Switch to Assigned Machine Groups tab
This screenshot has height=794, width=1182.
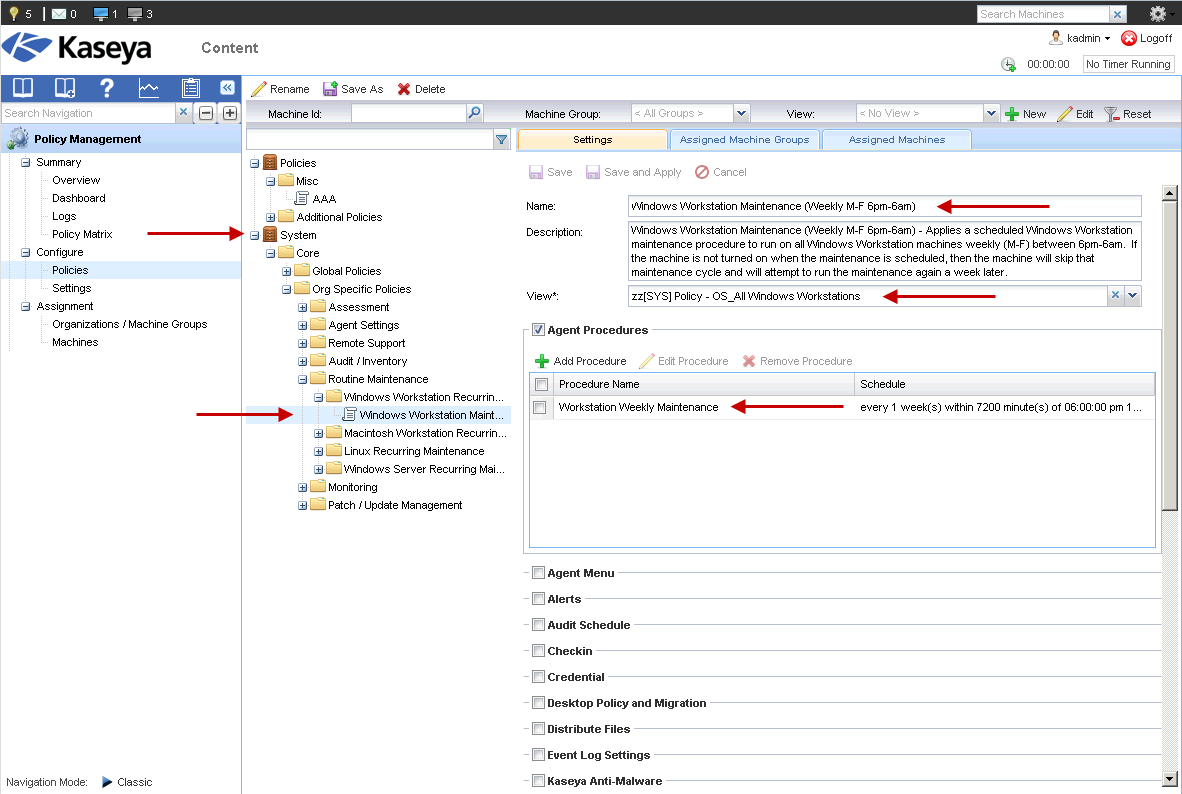click(x=744, y=140)
